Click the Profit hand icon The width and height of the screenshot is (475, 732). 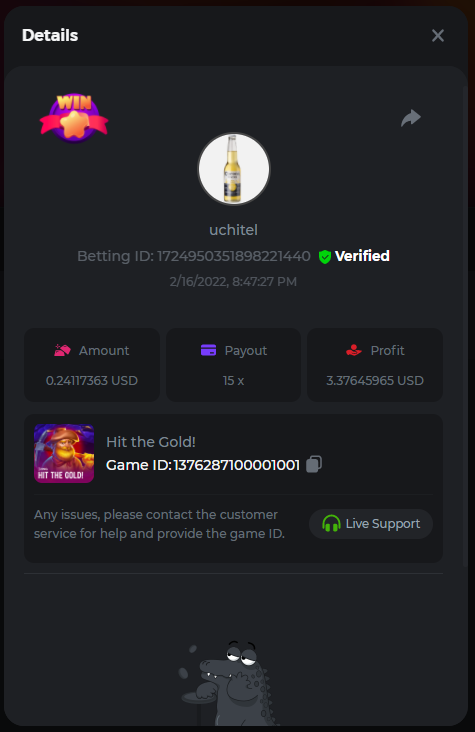point(354,350)
